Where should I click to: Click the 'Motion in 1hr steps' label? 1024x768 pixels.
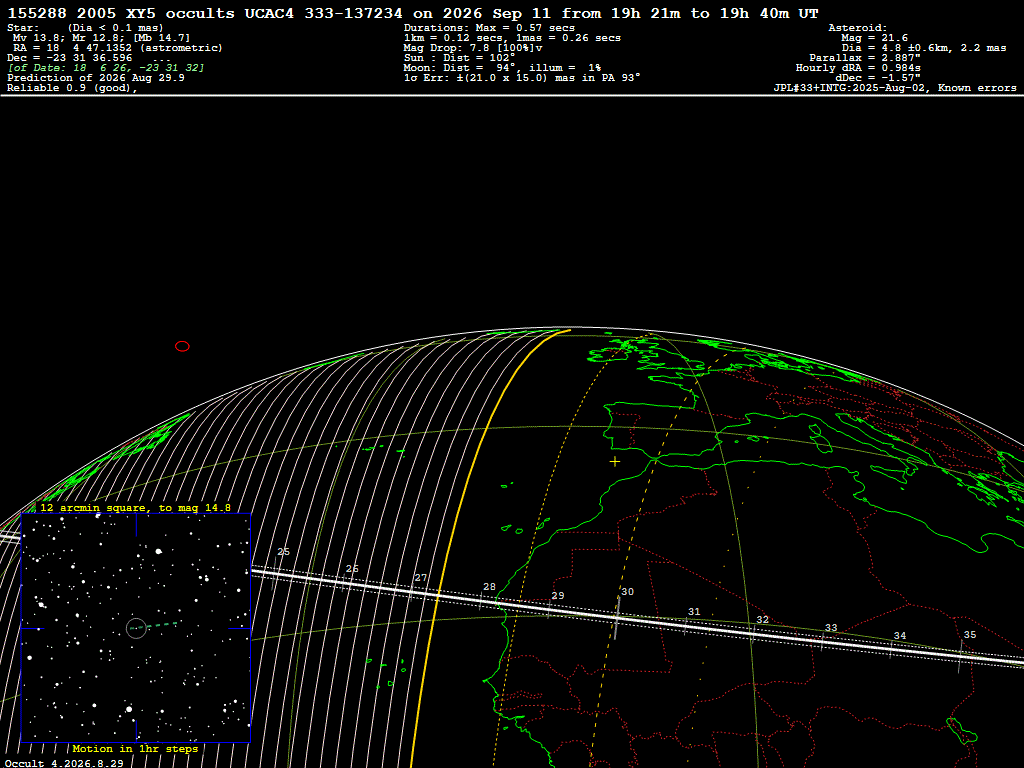[x=135, y=748]
